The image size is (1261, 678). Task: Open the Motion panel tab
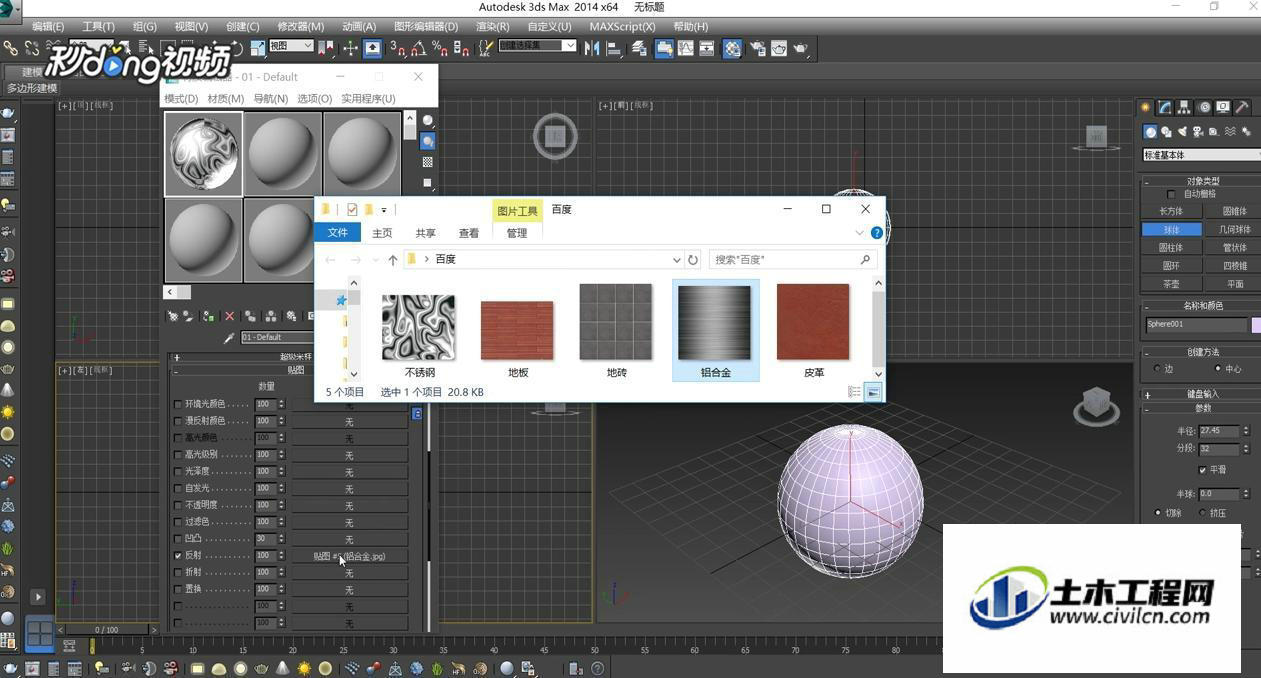[1204, 107]
